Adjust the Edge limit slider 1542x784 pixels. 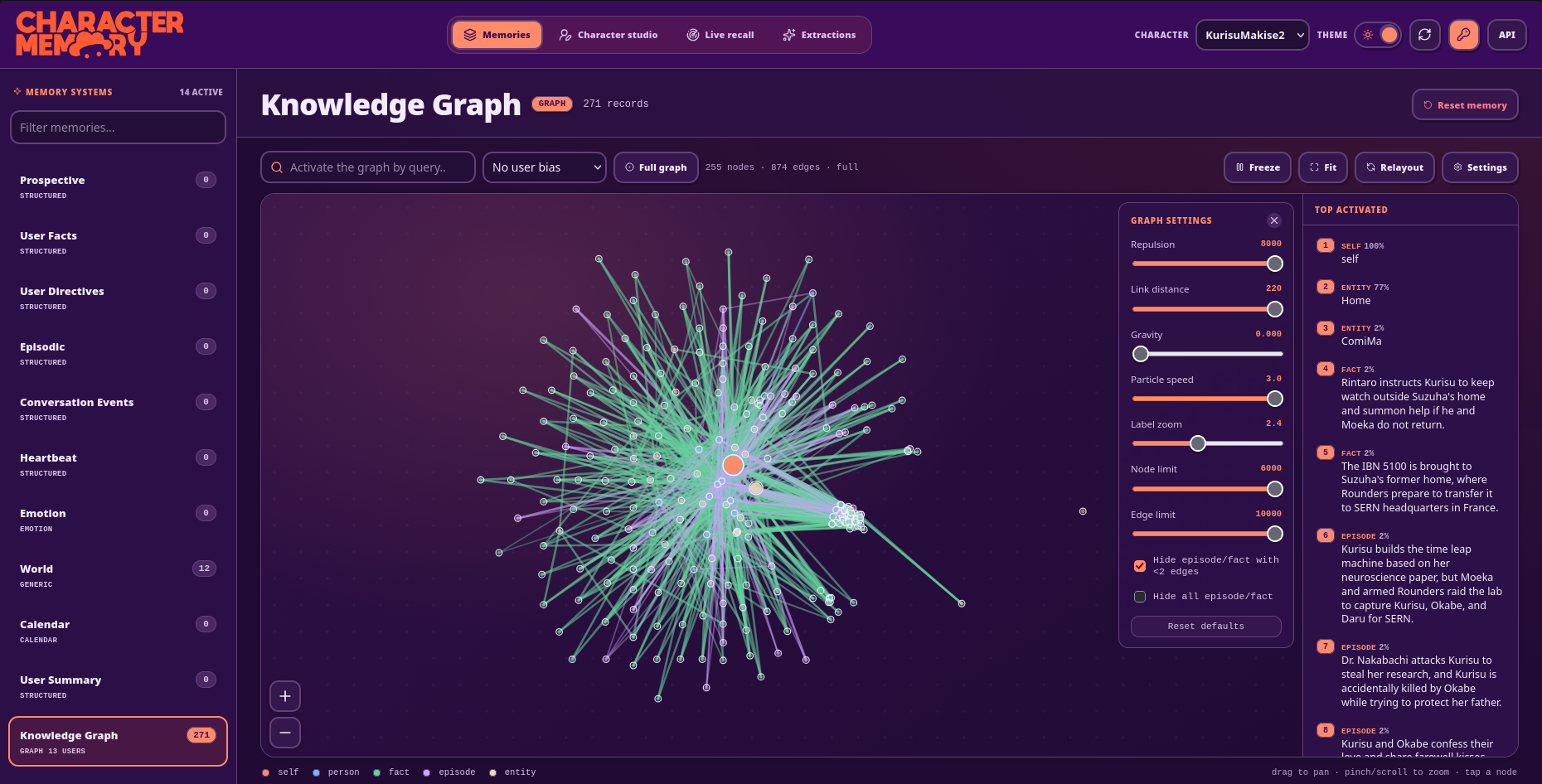[1207, 534]
